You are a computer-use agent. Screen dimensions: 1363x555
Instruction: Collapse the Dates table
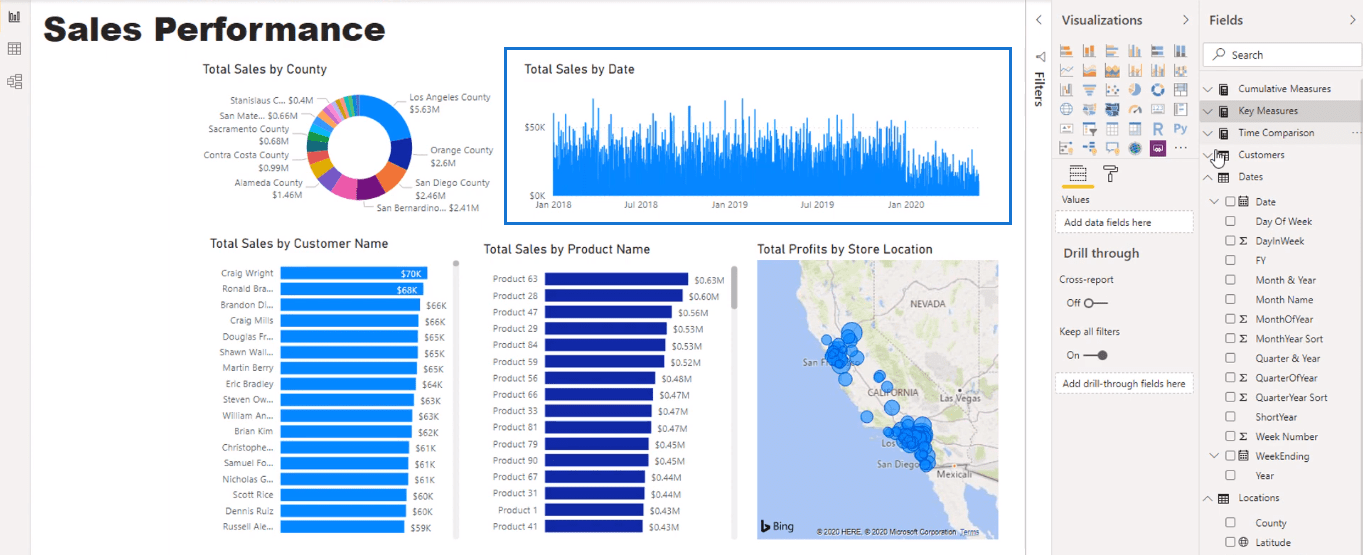pyautogui.click(x=1208, y=177)
